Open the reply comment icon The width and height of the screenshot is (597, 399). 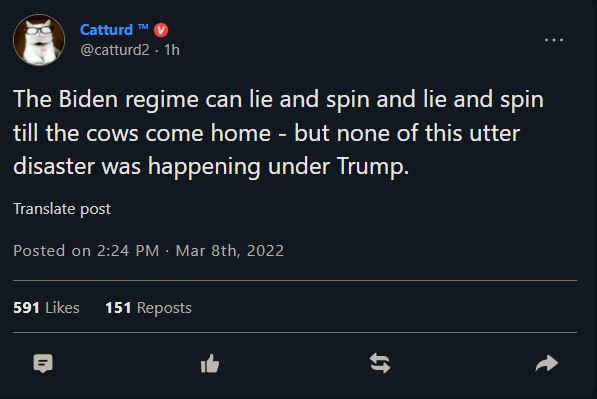pyautogui.click(x=43, y=363)
